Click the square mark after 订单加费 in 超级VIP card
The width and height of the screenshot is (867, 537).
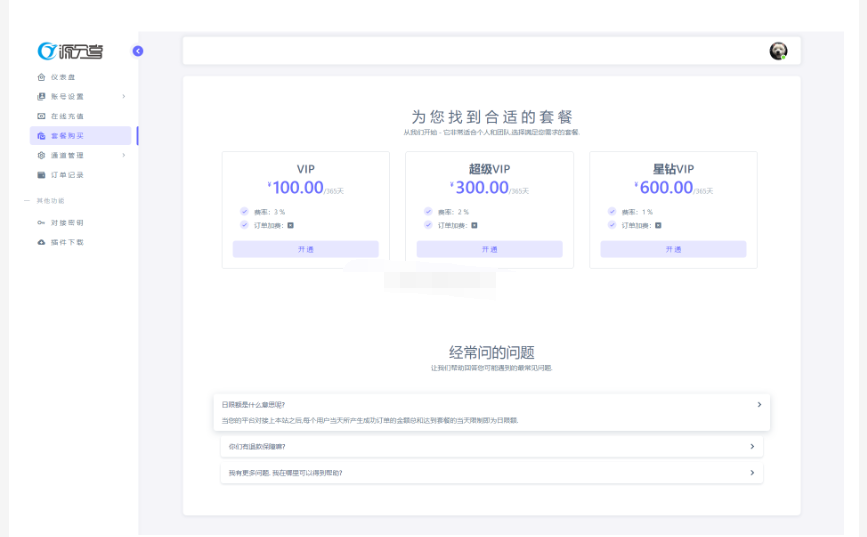[x=474, y=225]
